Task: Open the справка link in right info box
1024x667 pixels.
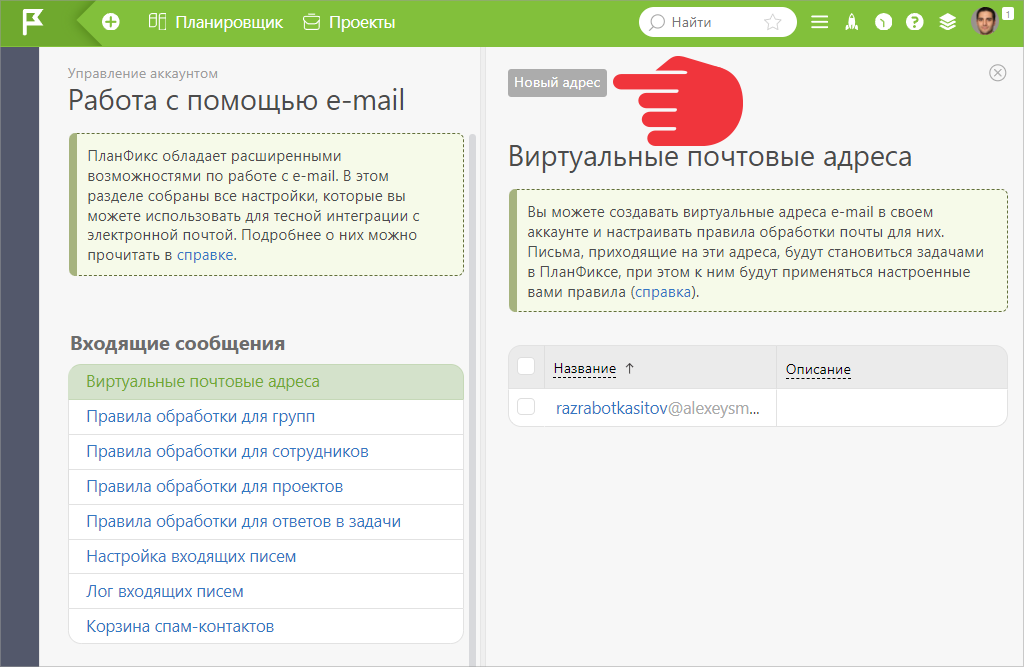Action: click(664, 292)
